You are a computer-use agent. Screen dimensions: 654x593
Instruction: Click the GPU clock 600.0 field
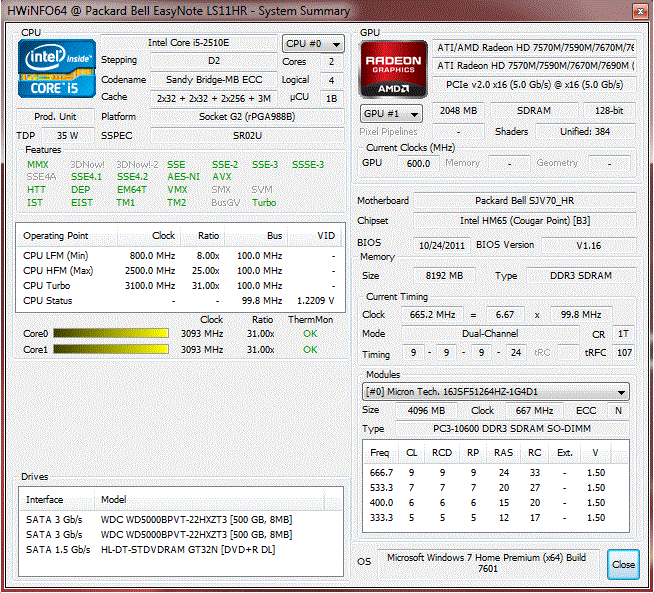(418, 163)
